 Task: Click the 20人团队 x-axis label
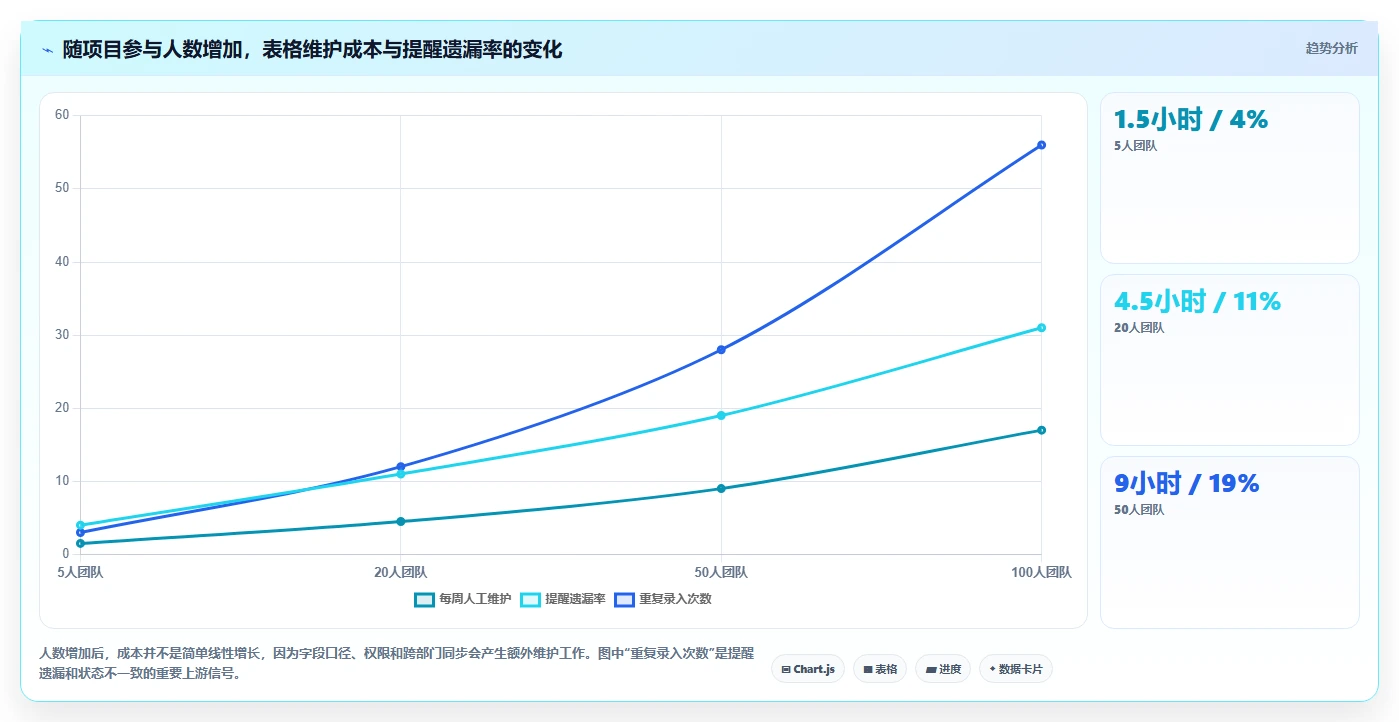(x=401, y=573)
